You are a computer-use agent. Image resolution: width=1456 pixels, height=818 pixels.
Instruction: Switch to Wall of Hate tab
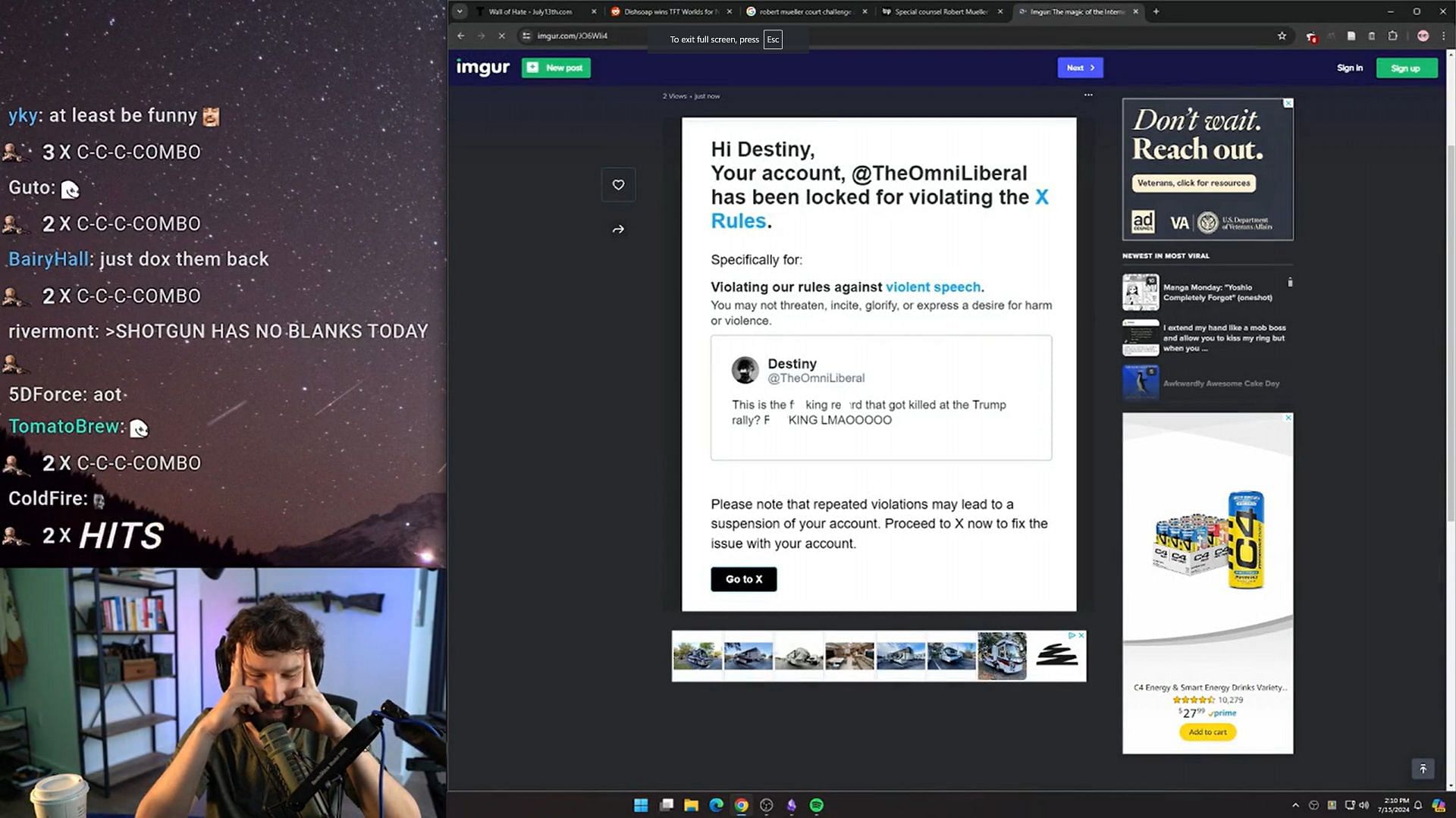531,11
